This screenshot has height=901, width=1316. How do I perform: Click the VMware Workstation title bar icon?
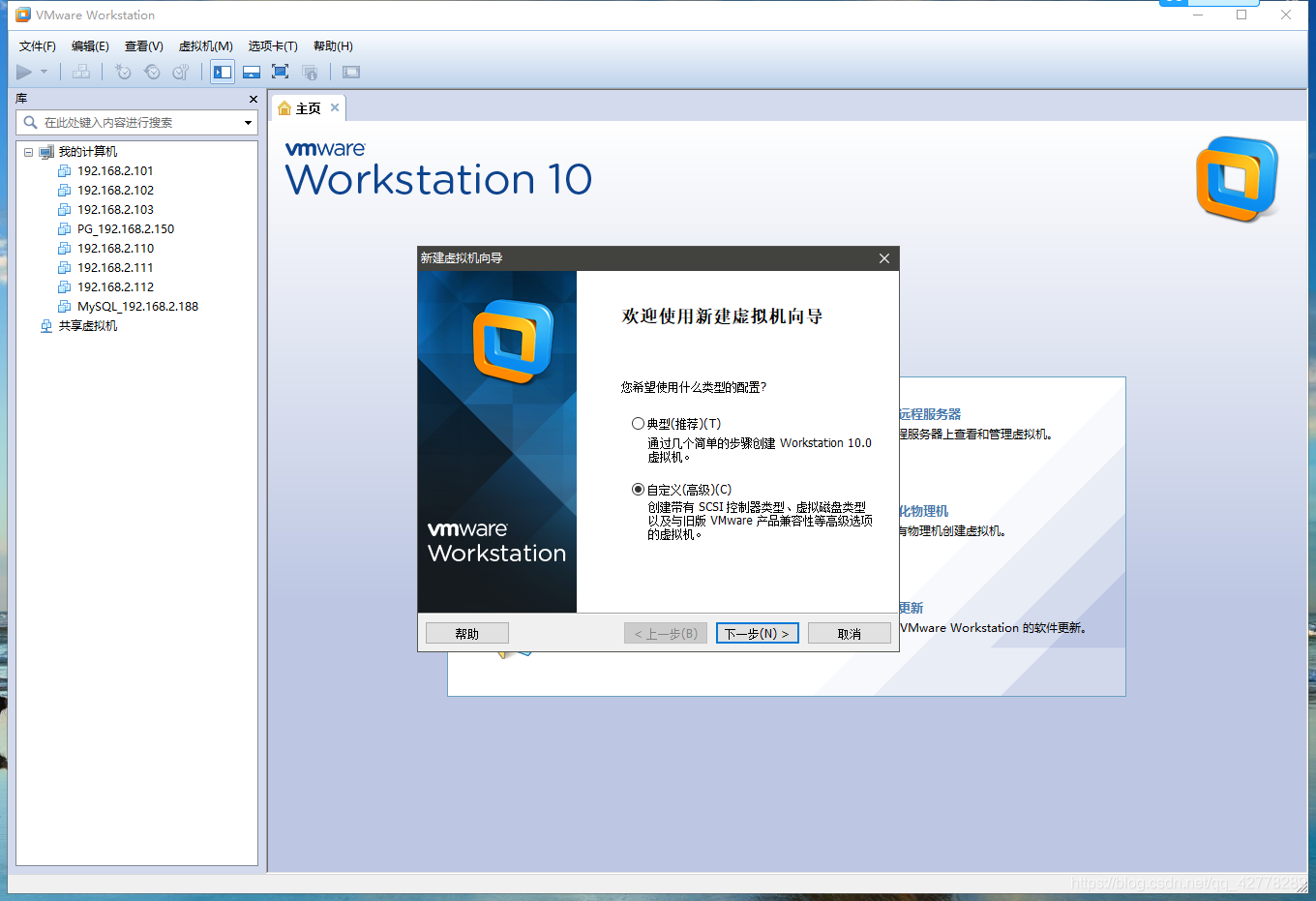click(x=23, y=15)
